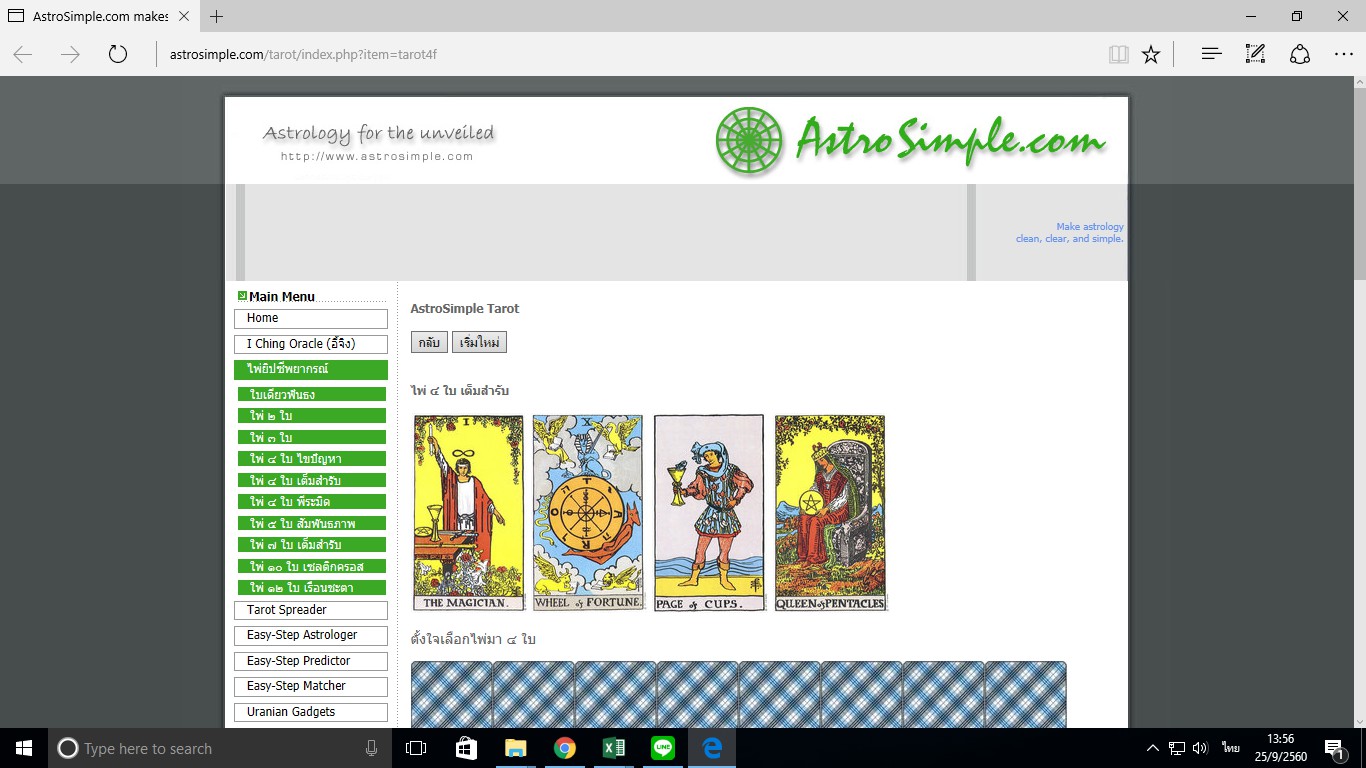This screenshot has width=1366, height=768.
Task: Switch input language via ไทย indicator
Action: (1230, 748)
